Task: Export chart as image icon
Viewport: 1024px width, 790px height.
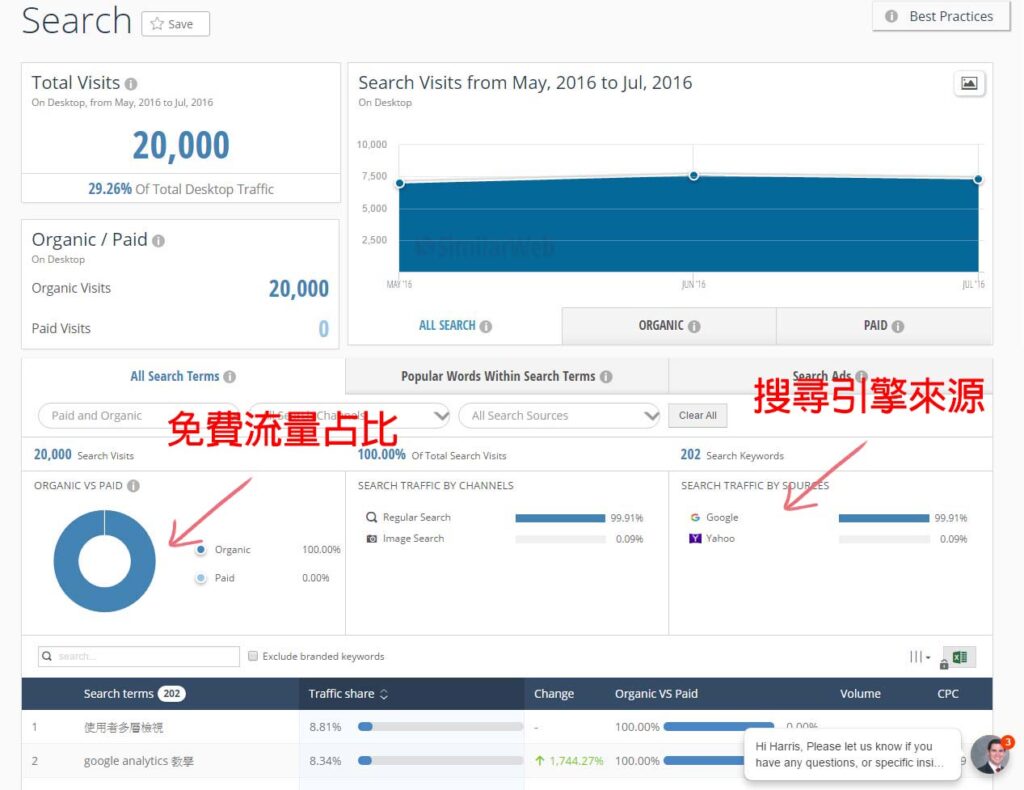Action: (x=969, y=84)
